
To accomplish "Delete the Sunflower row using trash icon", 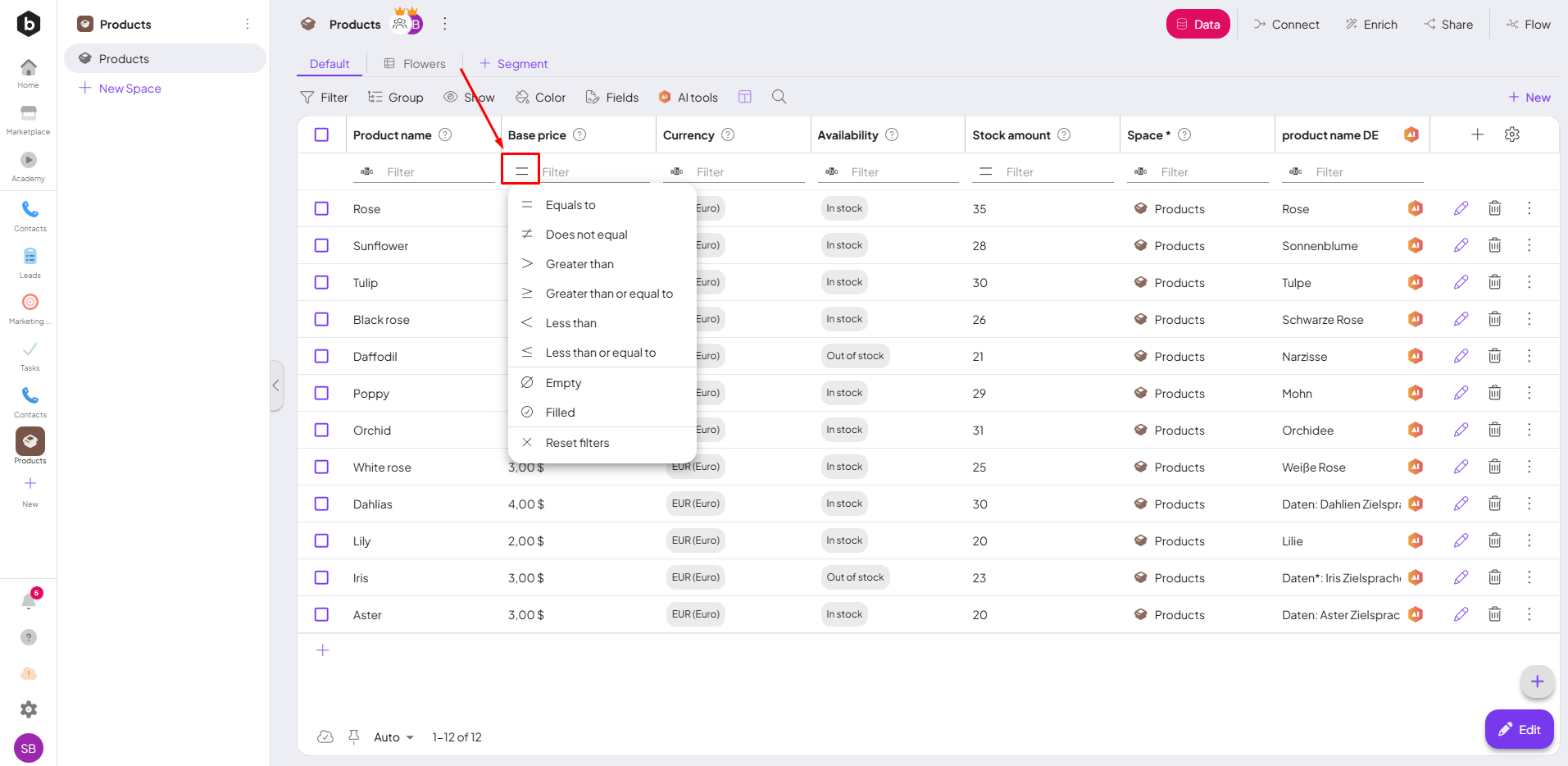I will (1494, 245).
